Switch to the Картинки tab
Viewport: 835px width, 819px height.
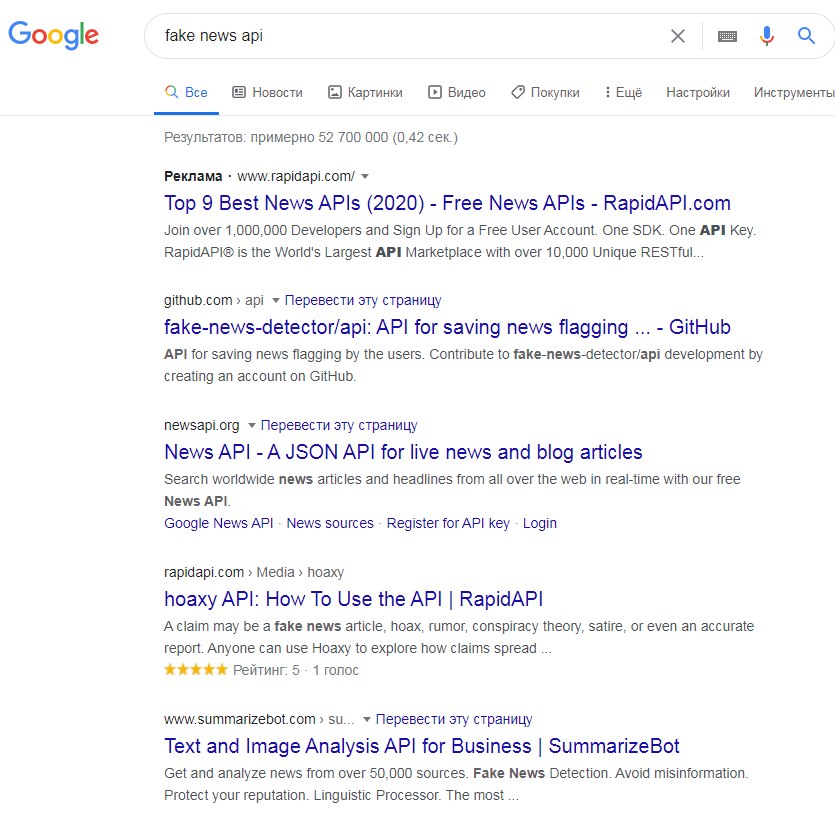365,92
